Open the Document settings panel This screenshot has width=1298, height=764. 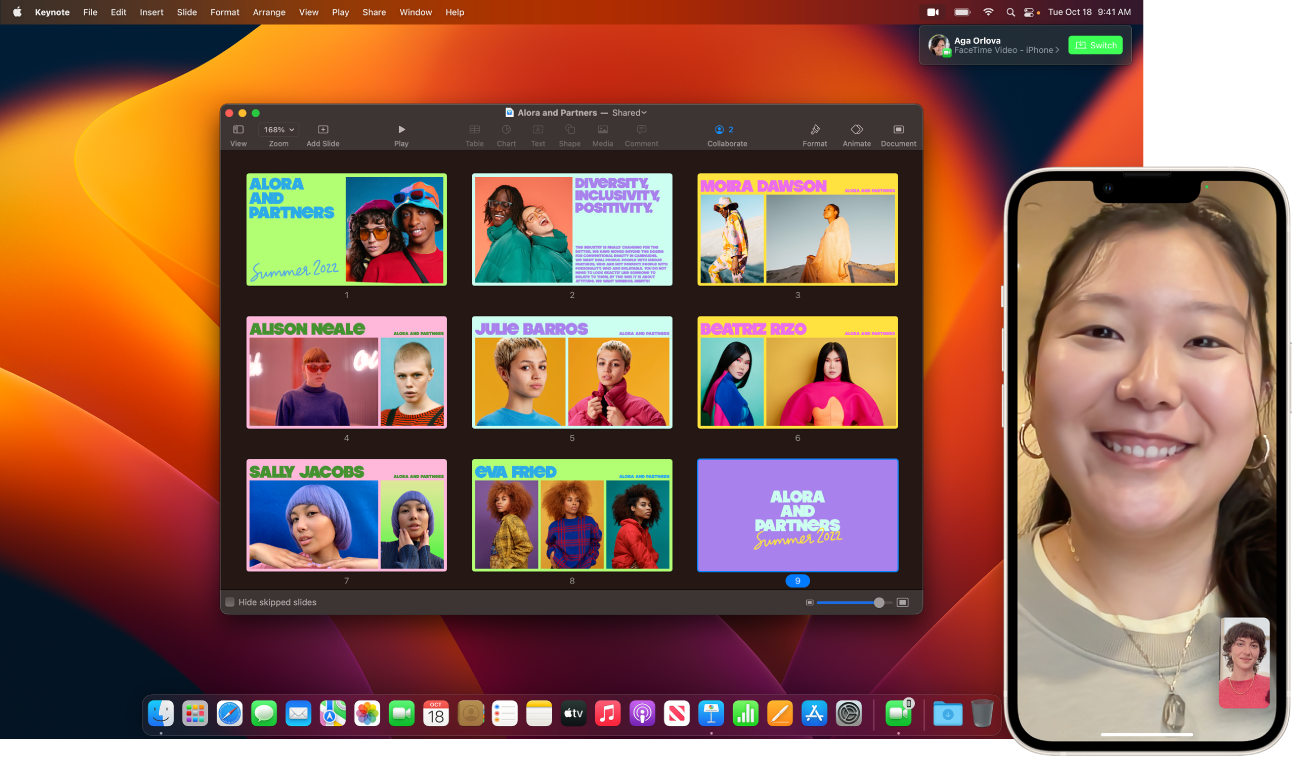pos(898,131)
